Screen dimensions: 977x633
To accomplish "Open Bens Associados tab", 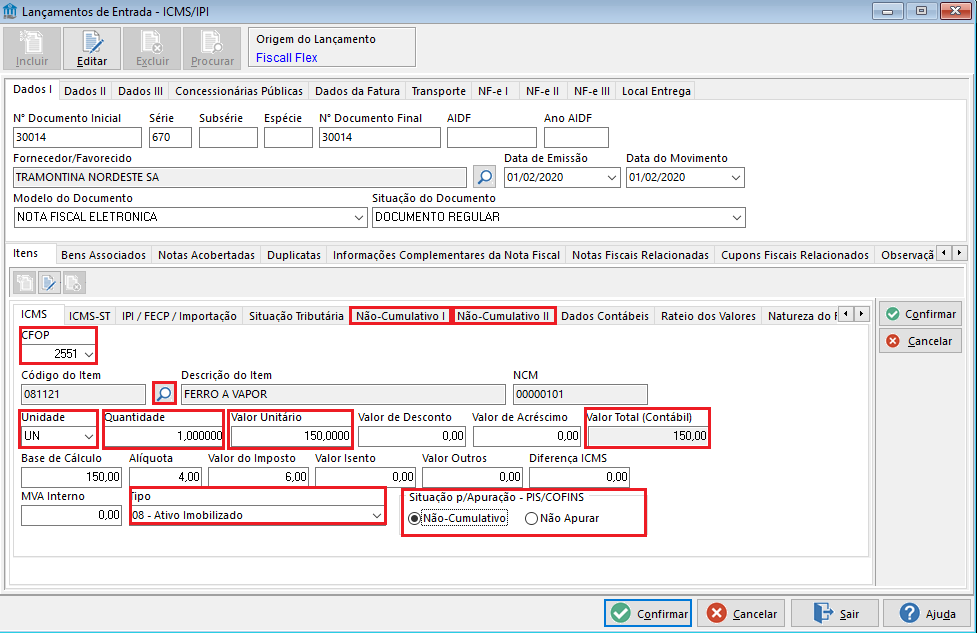I will point(103,255).
